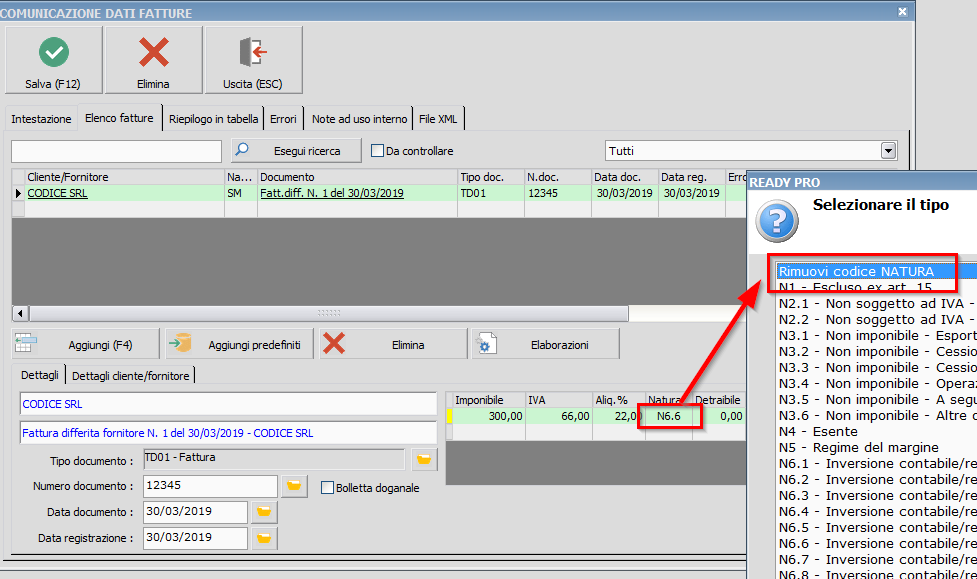Click the Data documento date field
The image size is (977, 579).
[195, 512]
